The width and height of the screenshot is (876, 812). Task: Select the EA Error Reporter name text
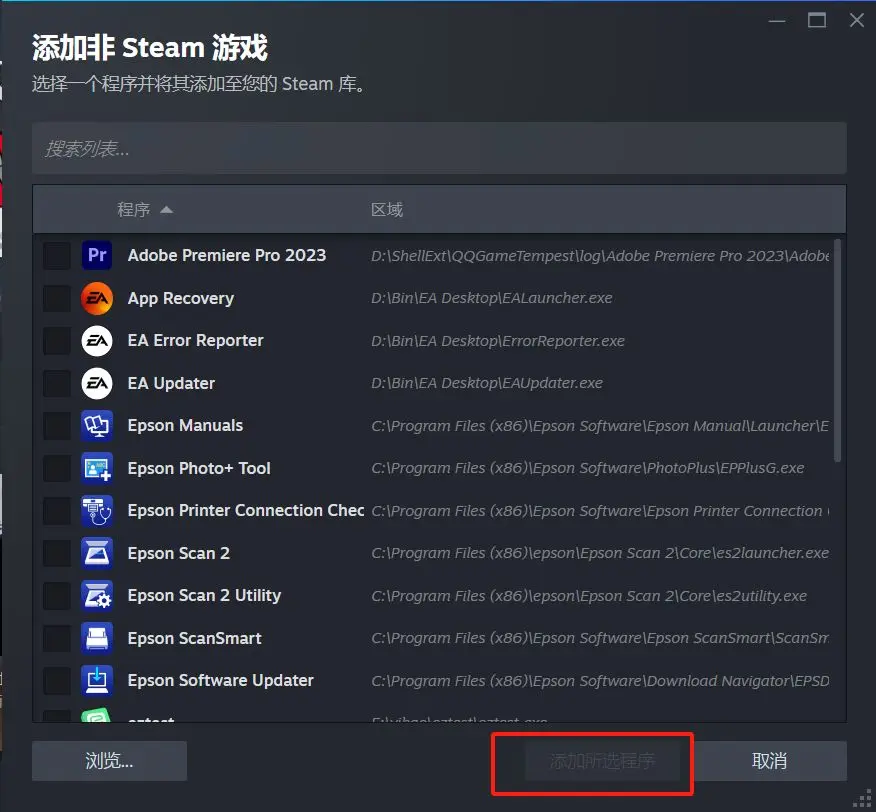196,340
